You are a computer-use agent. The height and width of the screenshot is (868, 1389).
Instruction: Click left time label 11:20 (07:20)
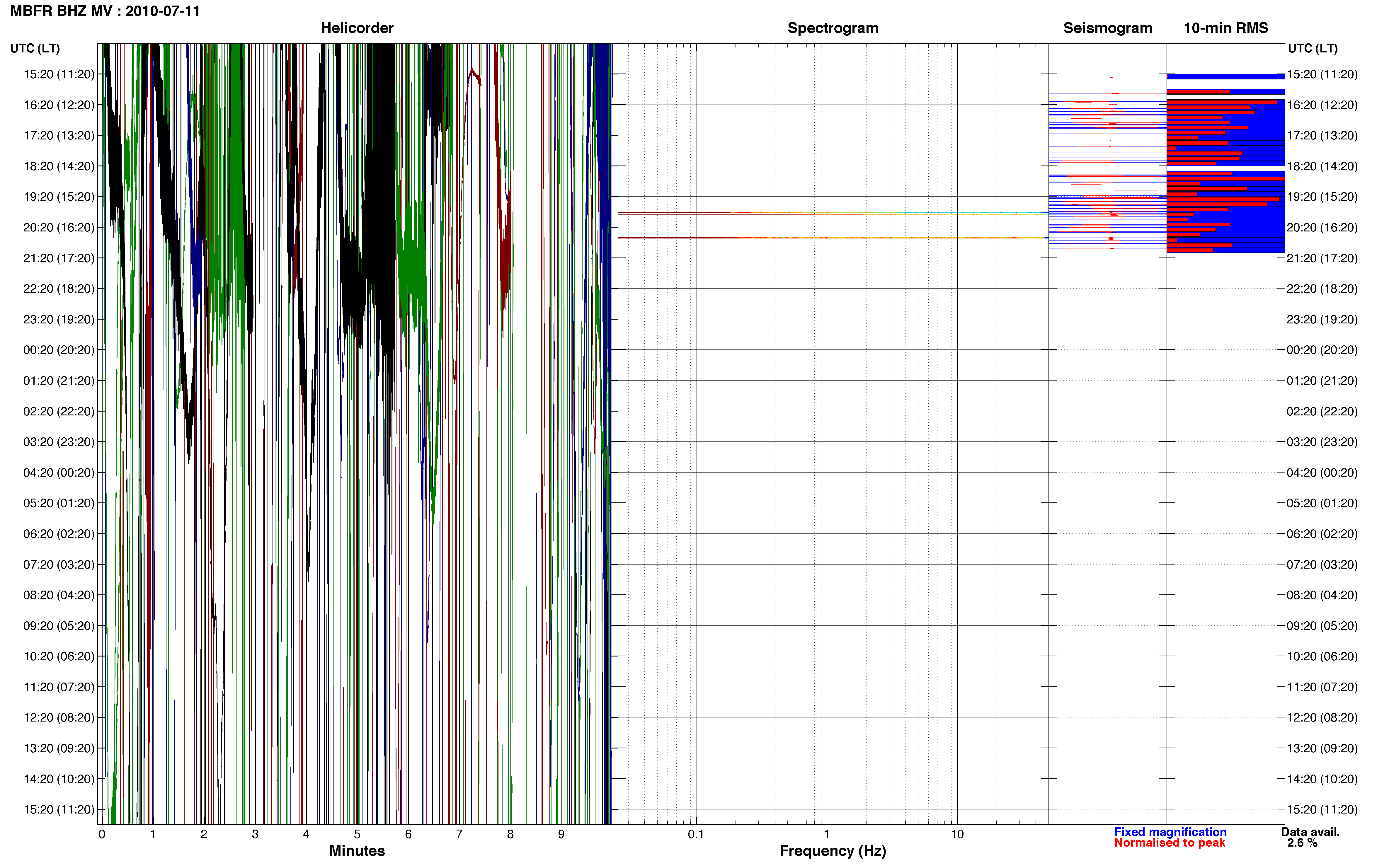tap(59, 687)
